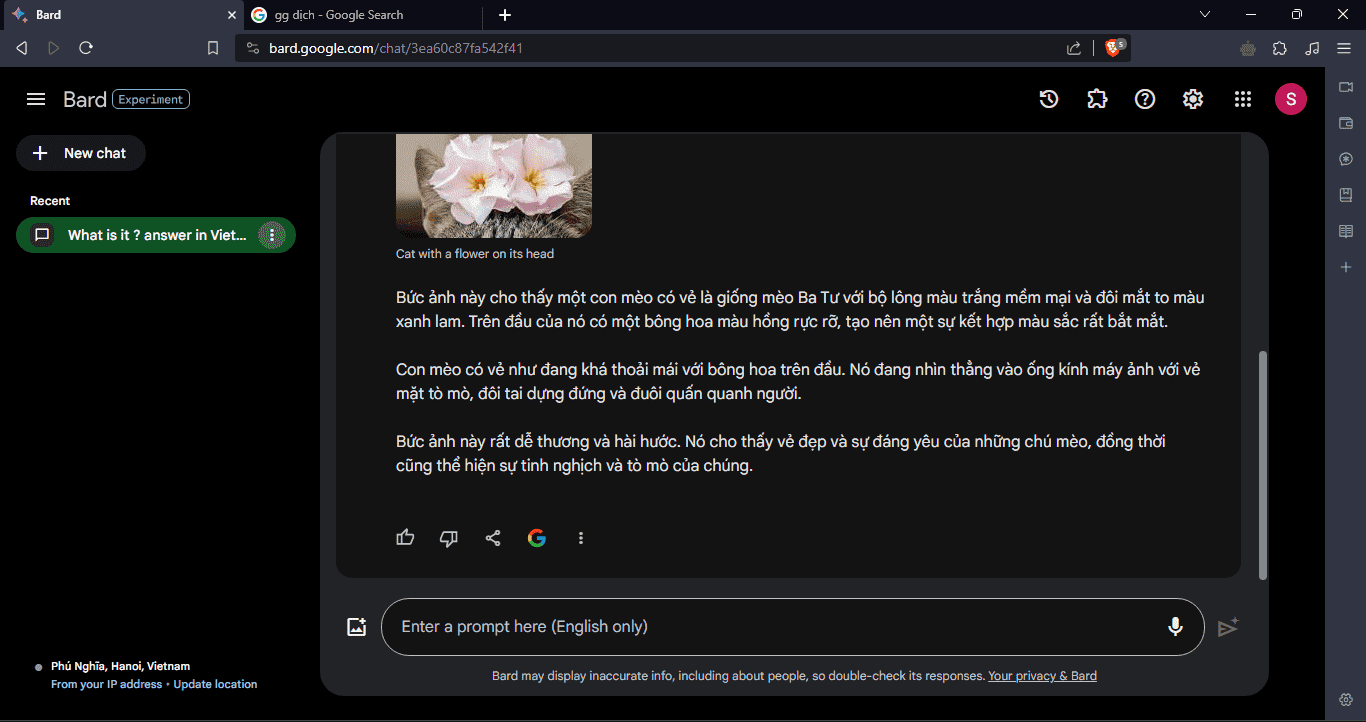This screenshot has height=722, width=1366.
Task: Open the Help question mark icon
Action: pyautogui.click(x=1145, y=99)
